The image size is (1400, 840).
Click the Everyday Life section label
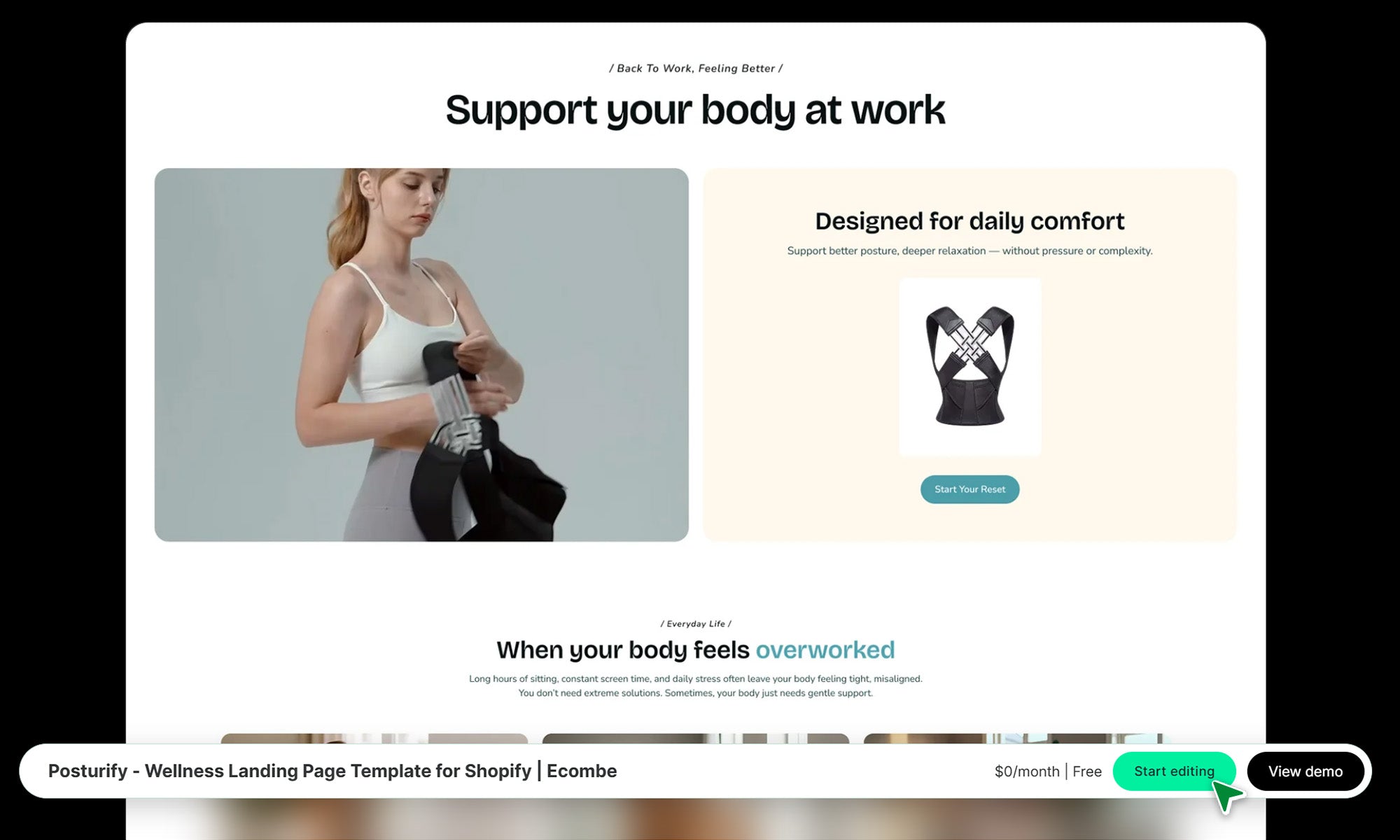click(696, 624)
